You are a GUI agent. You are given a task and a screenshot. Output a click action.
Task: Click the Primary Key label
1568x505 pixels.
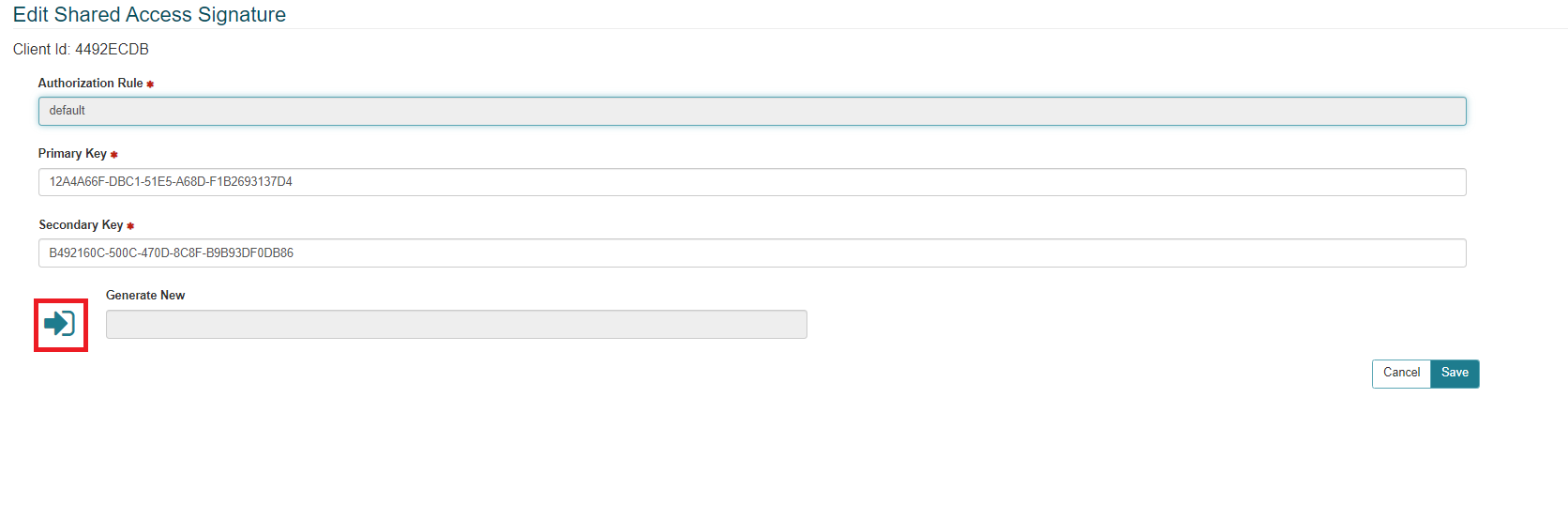[x=72, y=154]
